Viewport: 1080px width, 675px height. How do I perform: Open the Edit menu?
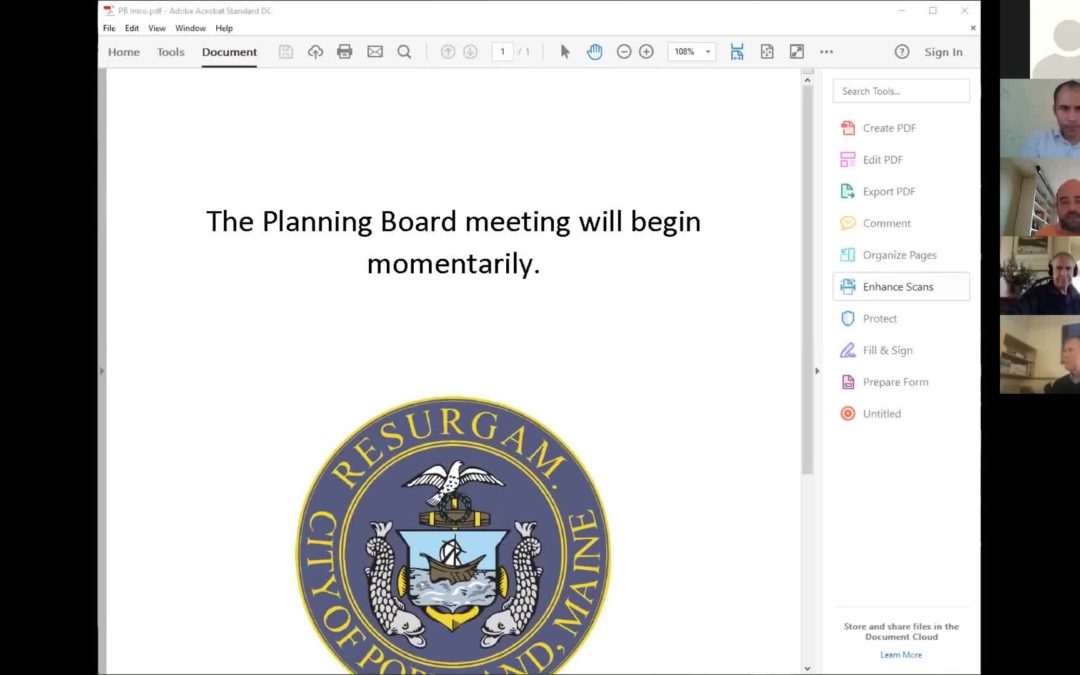(x=132, y=28)
